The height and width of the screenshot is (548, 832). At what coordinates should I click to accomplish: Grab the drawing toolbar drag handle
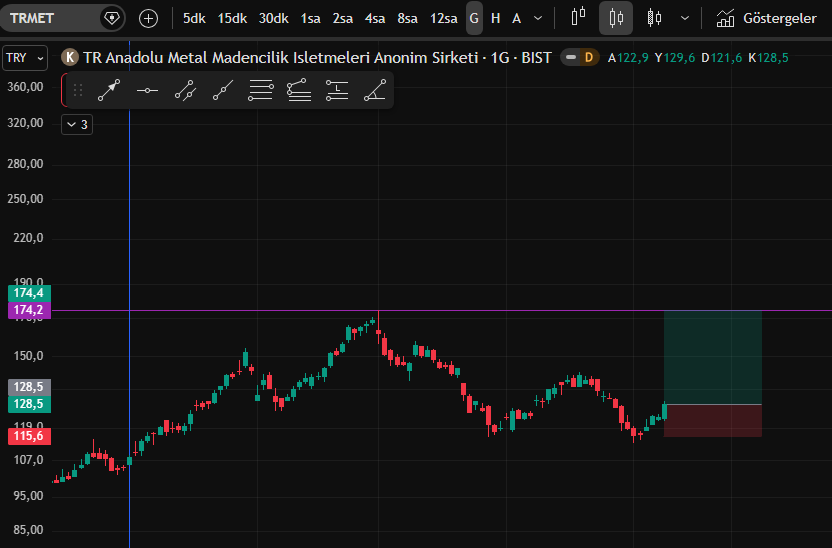coord(78,90)
